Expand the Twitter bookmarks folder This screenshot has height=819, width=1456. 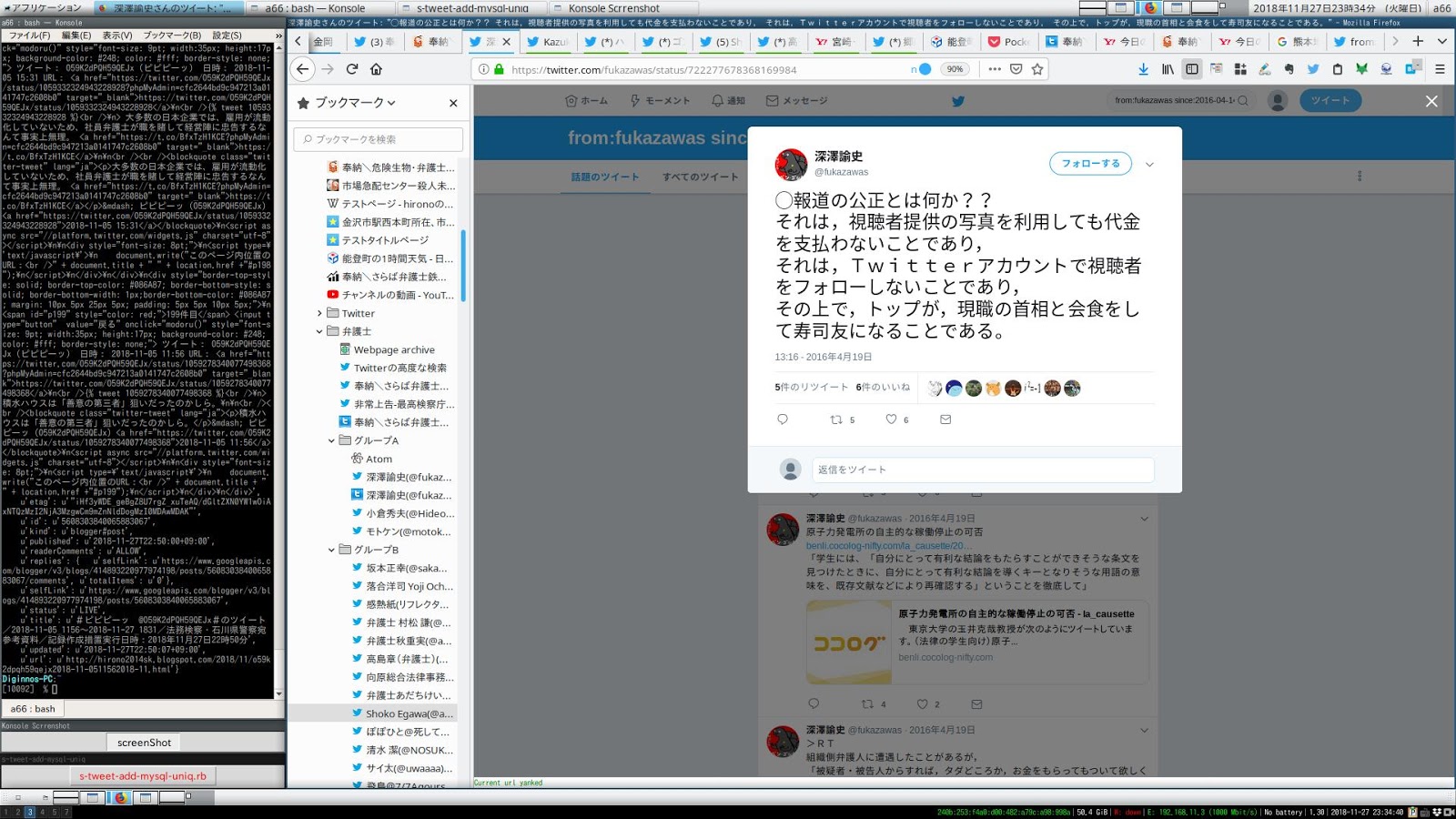319,313
